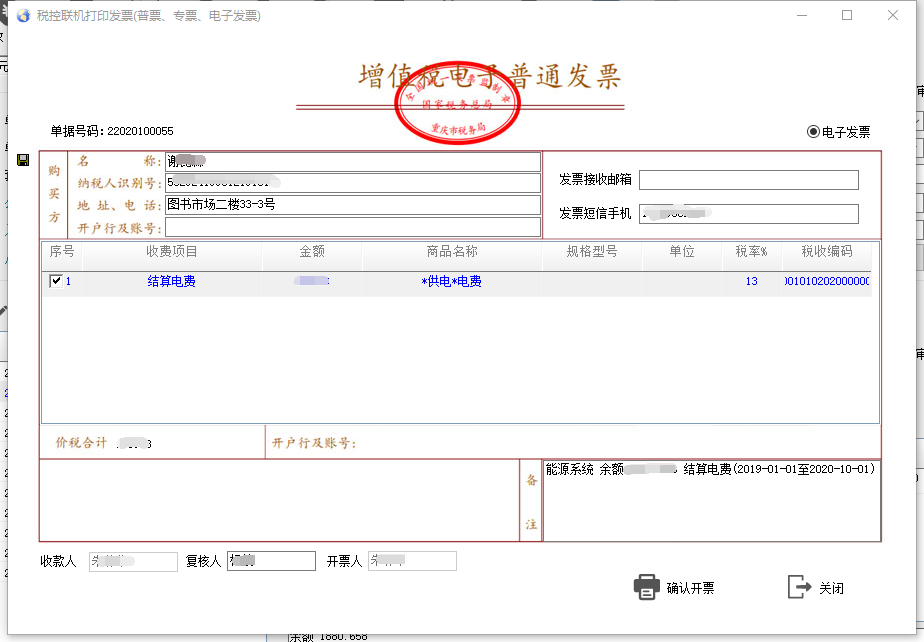Minimize the invoice window

(x=802, y=15)
